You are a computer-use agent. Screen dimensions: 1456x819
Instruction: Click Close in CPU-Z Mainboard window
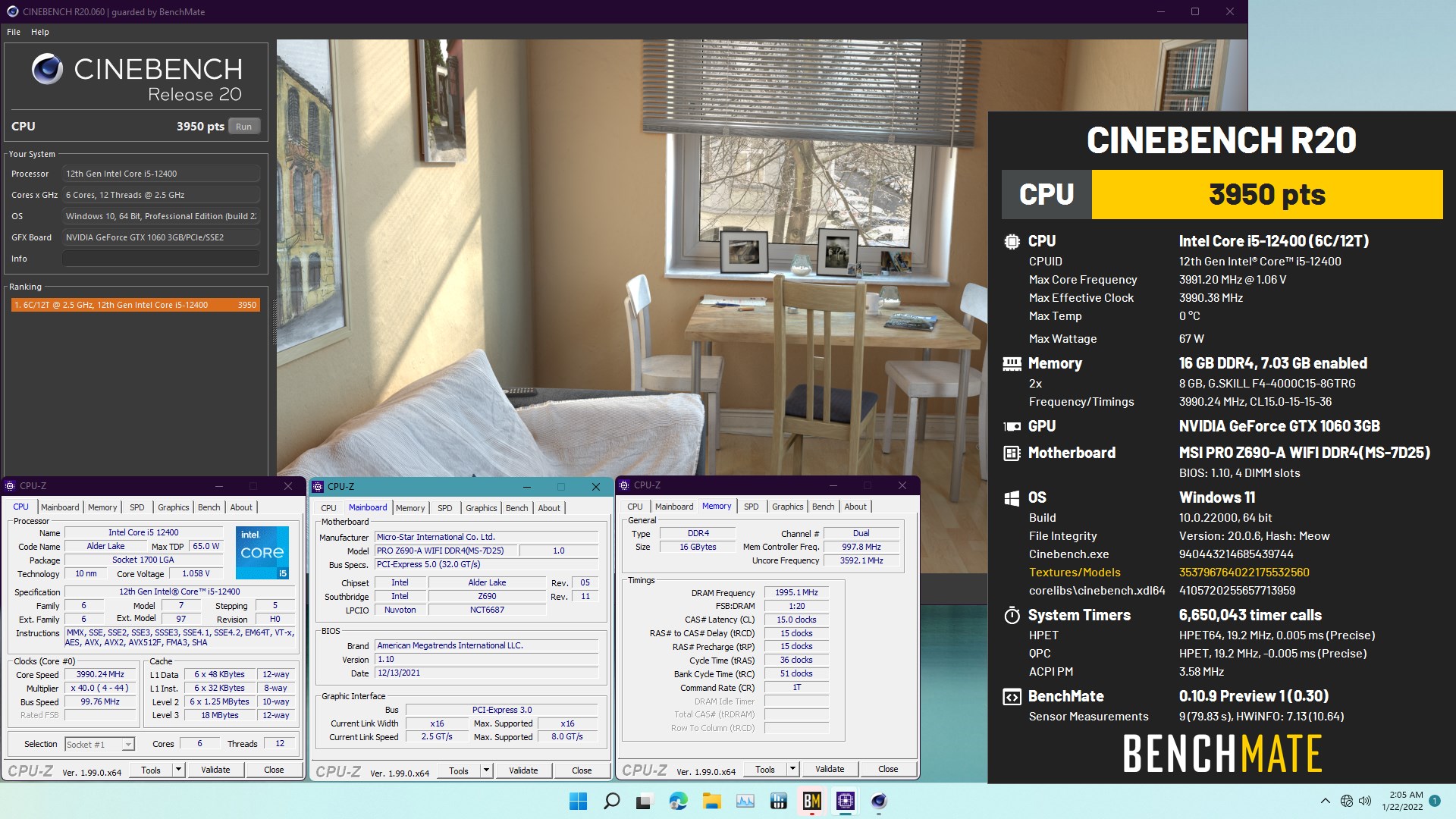click(582, 771)
